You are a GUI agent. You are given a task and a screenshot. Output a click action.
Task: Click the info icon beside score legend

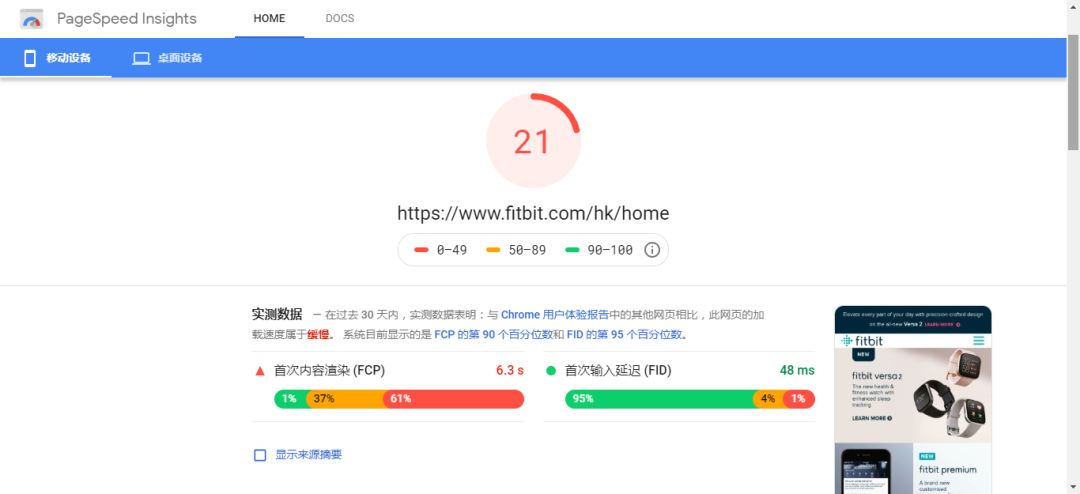click(652, 249)
